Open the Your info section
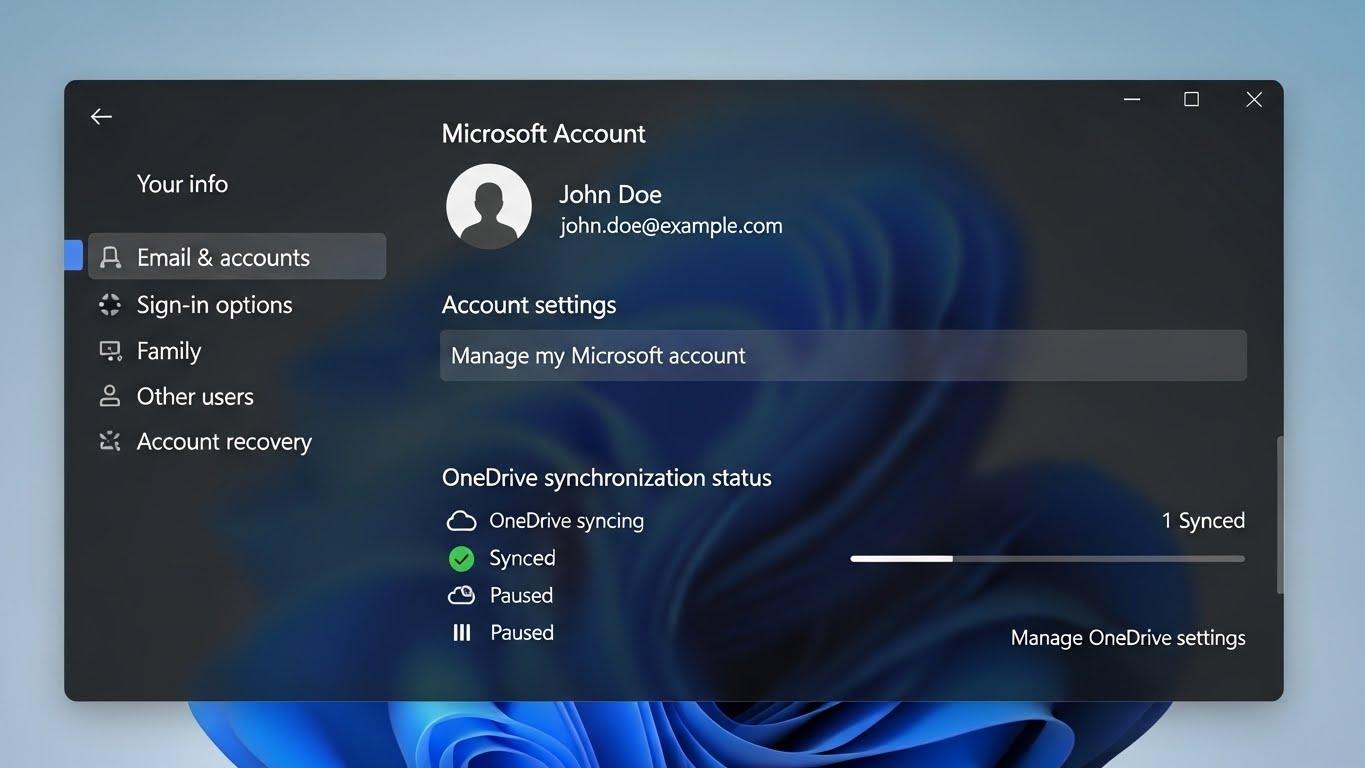 [182, 184]
